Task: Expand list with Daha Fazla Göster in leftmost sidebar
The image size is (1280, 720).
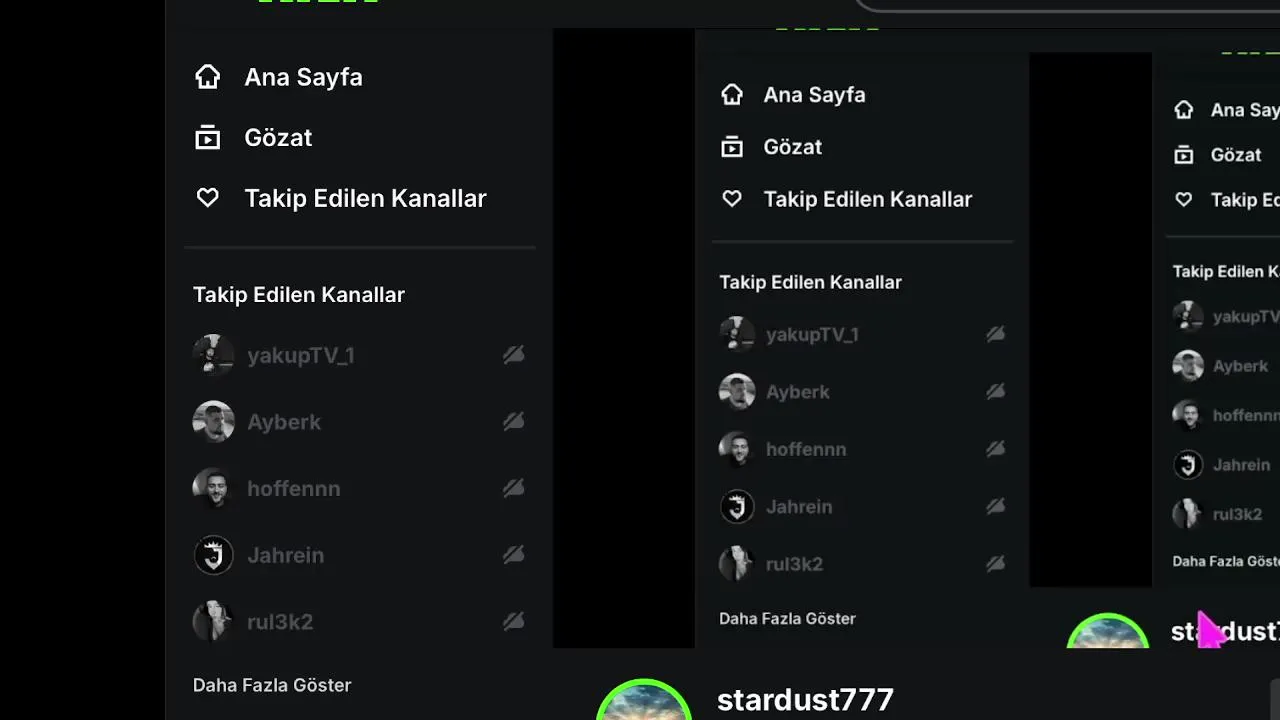Action: tap(272, 685)
